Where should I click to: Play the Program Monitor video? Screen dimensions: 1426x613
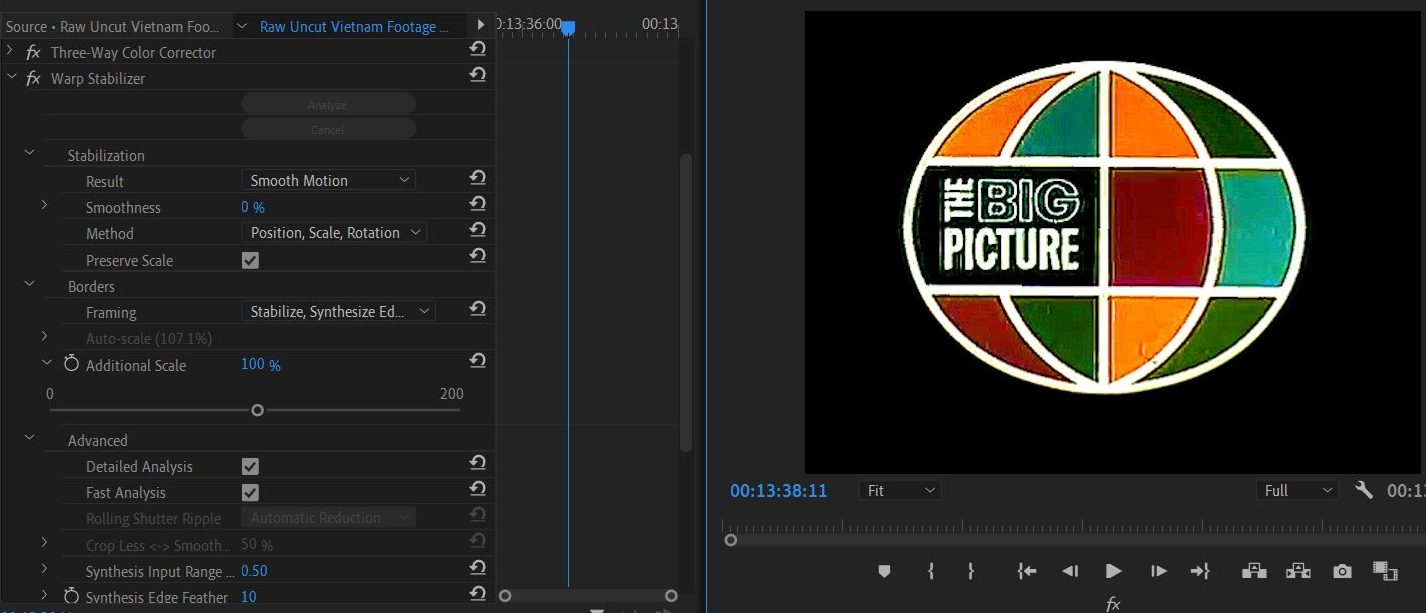tap(1113, 571)
